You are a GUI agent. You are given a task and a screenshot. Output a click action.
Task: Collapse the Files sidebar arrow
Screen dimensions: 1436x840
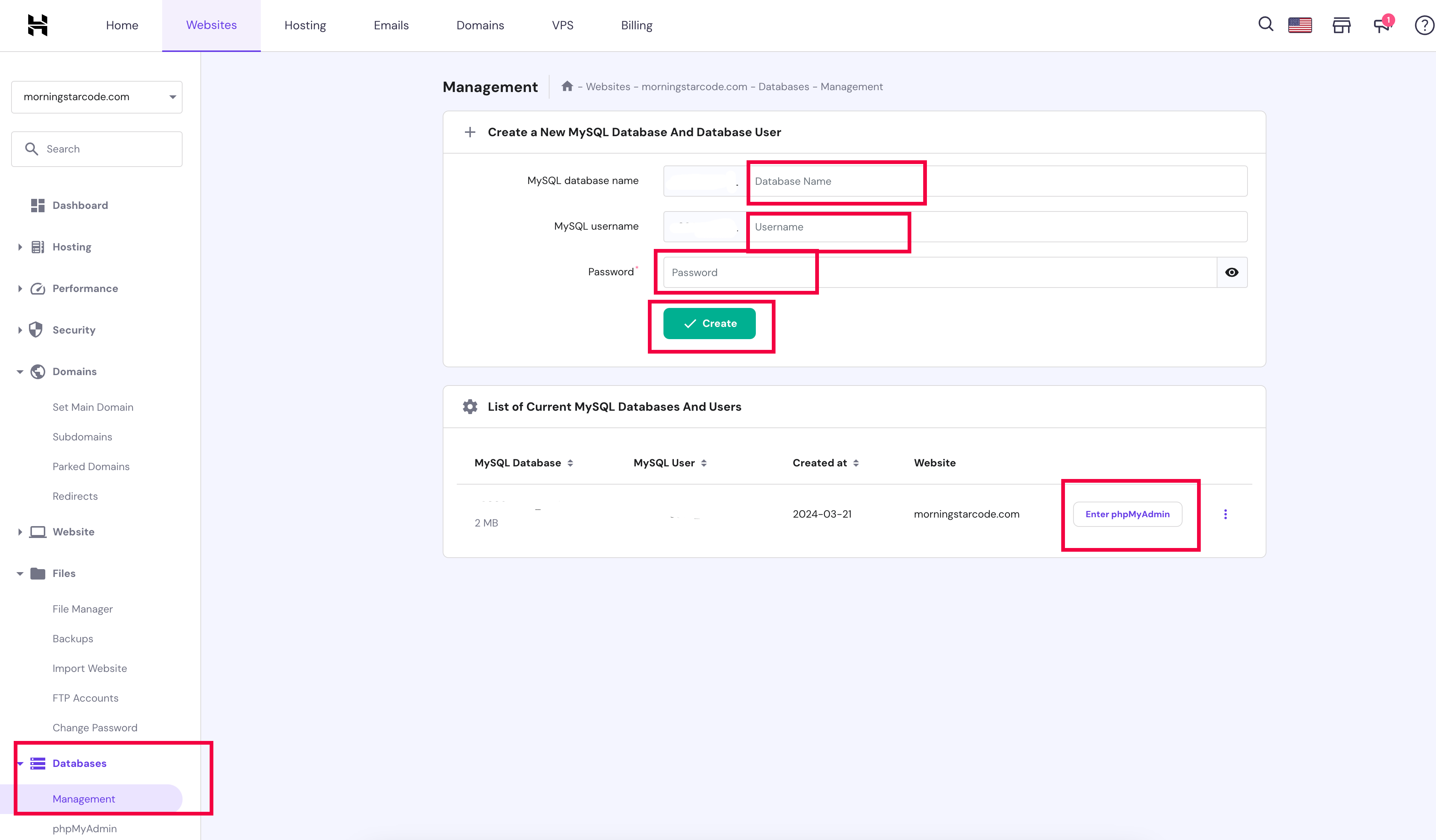(20, 573)
